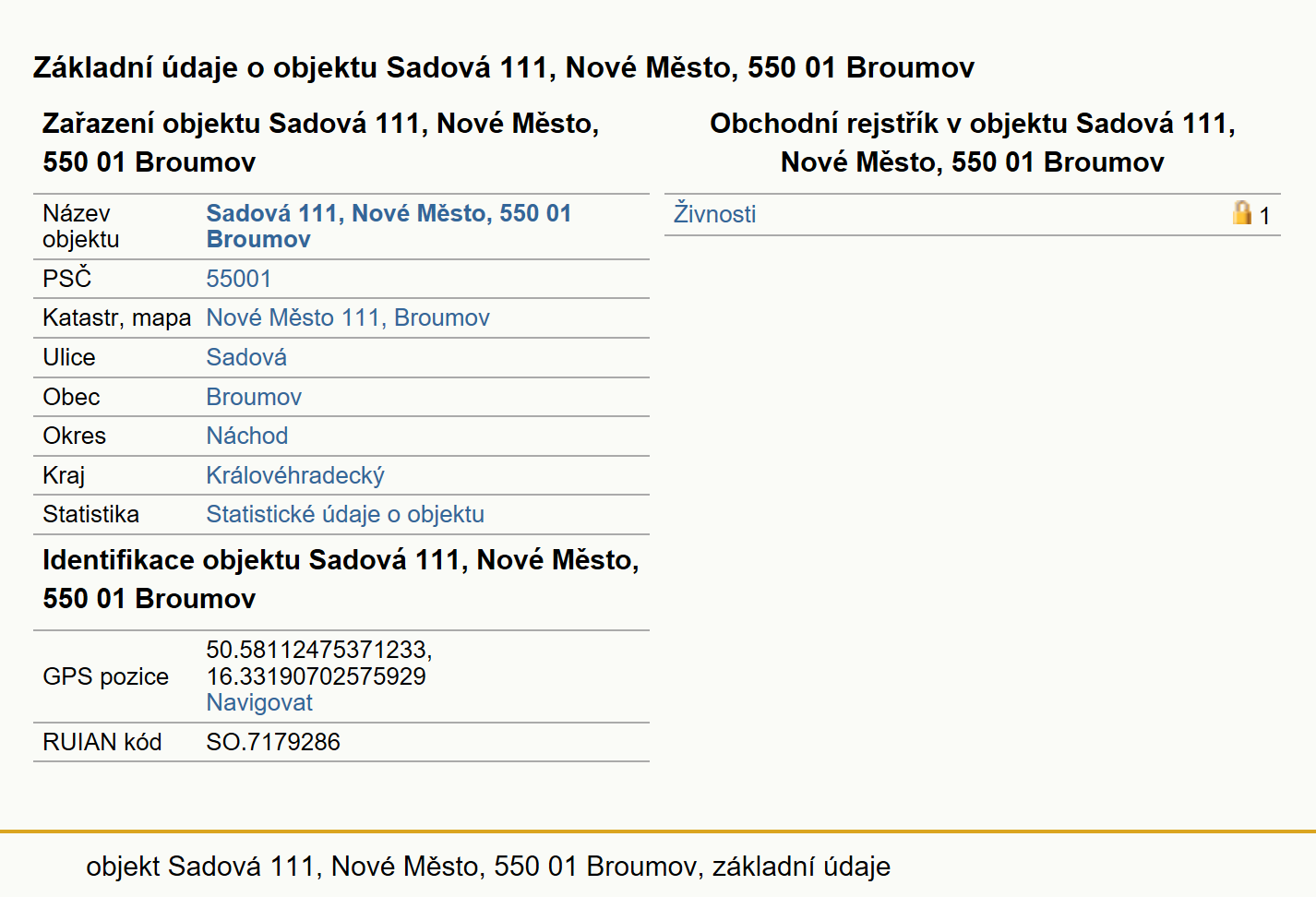Click the Zařazení objektu section heading
This screenshot has height=897, width=1316.
pos(321,142)
